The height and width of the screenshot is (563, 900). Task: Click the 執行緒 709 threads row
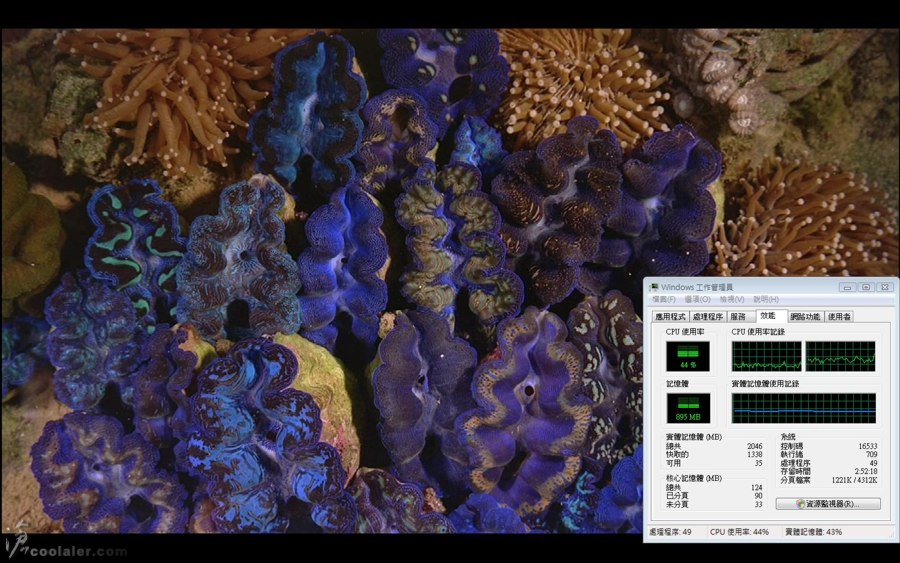829,455
